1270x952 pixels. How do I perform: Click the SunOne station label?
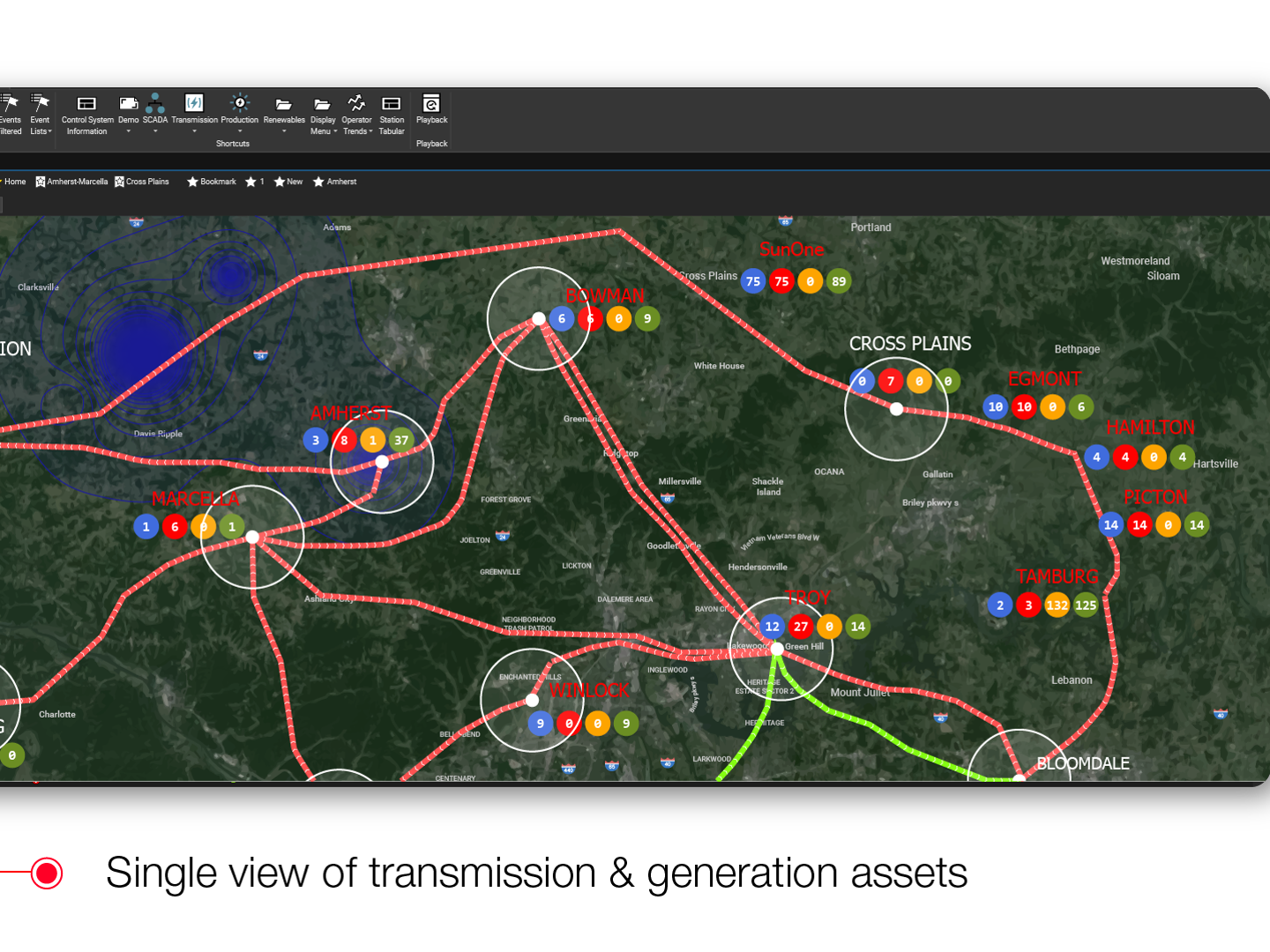[x=791, y=249]
